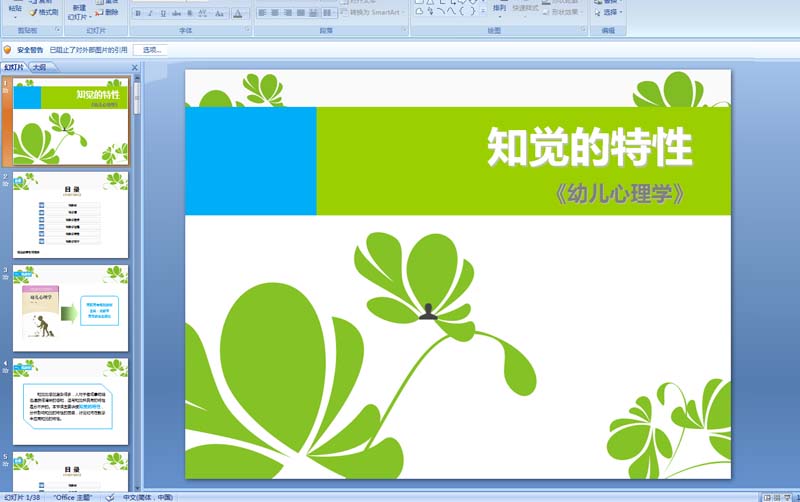Apply strikethrough text formatting
Image resolution: width=800 pixels, height=502 pixels.
point(176,14)
